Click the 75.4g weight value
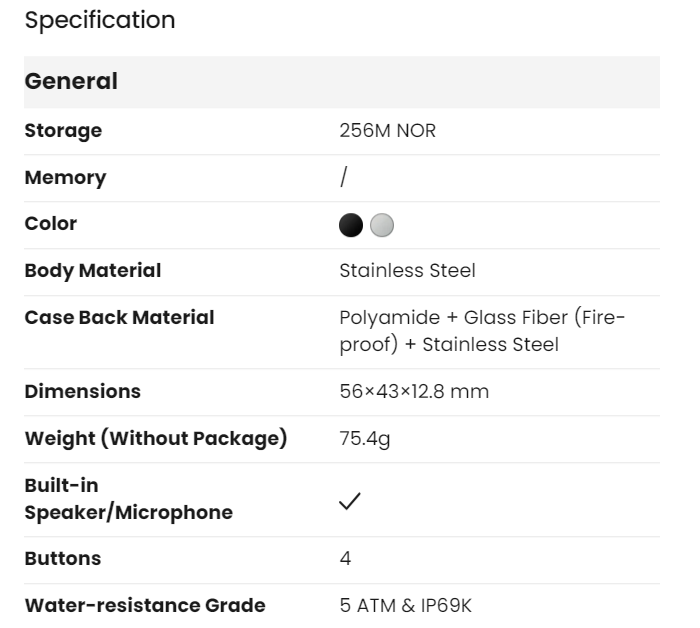Screen dimensions: 700x628 tap(365, 439)
